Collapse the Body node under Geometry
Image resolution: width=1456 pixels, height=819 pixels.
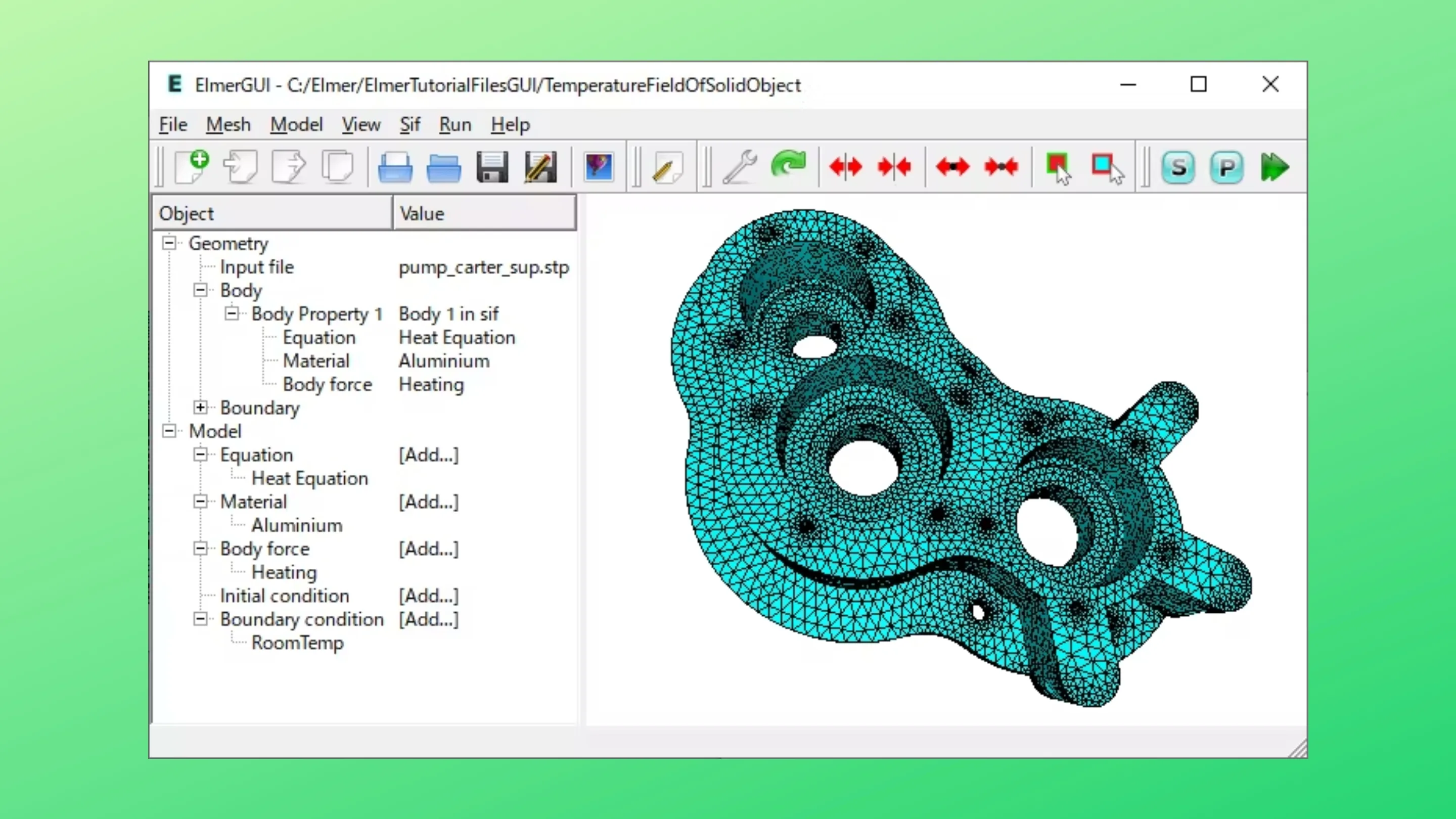click(x=201, y=290)
